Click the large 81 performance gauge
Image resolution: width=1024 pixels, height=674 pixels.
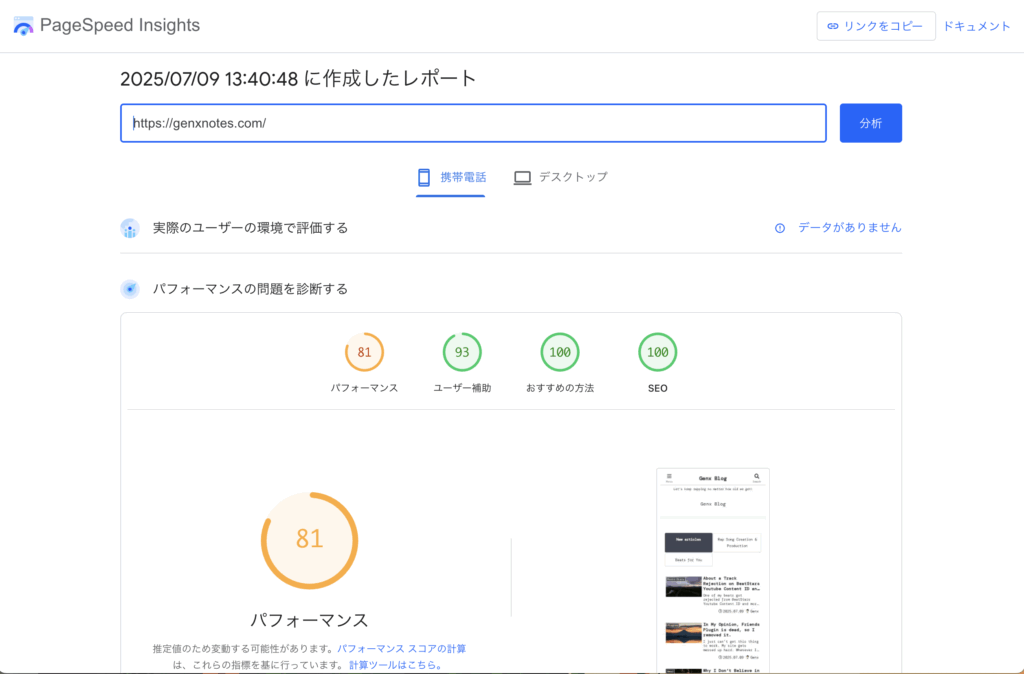click(x=310, y=541)
